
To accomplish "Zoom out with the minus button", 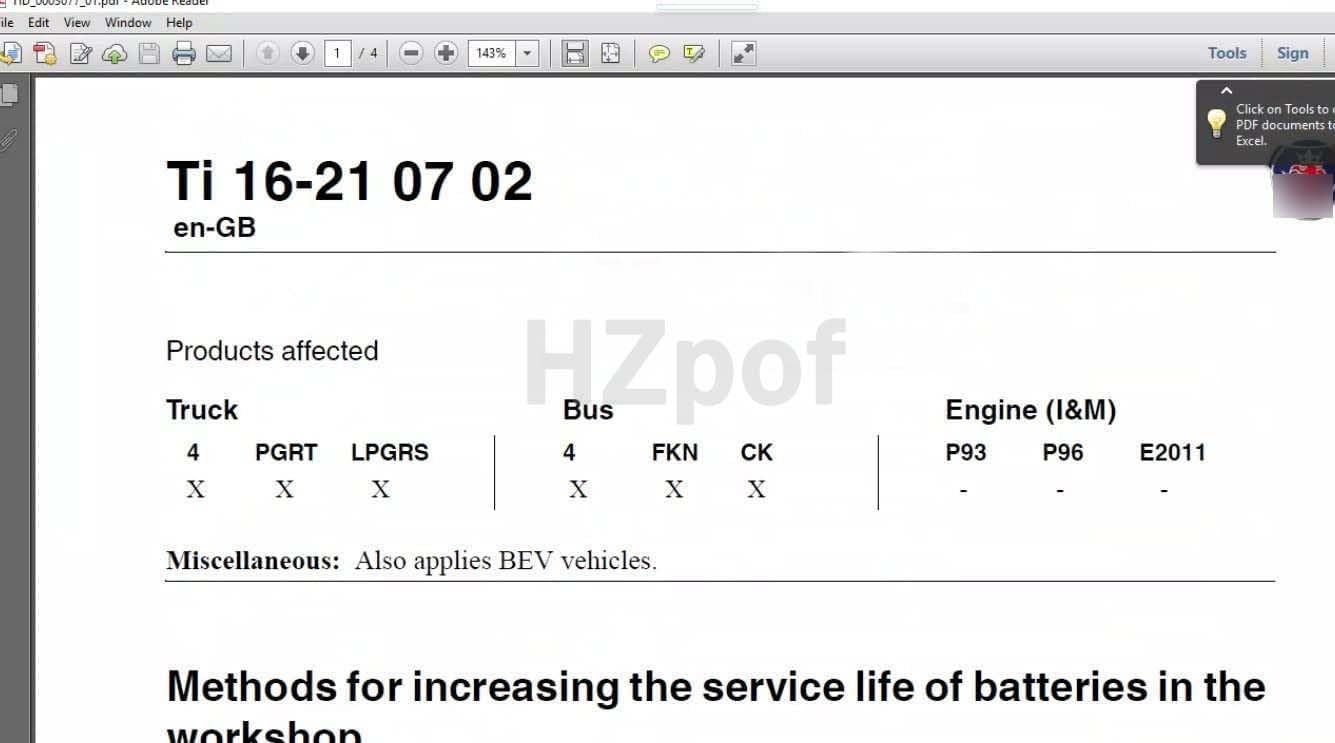I will pyautogui.click(x=411, y=53).
